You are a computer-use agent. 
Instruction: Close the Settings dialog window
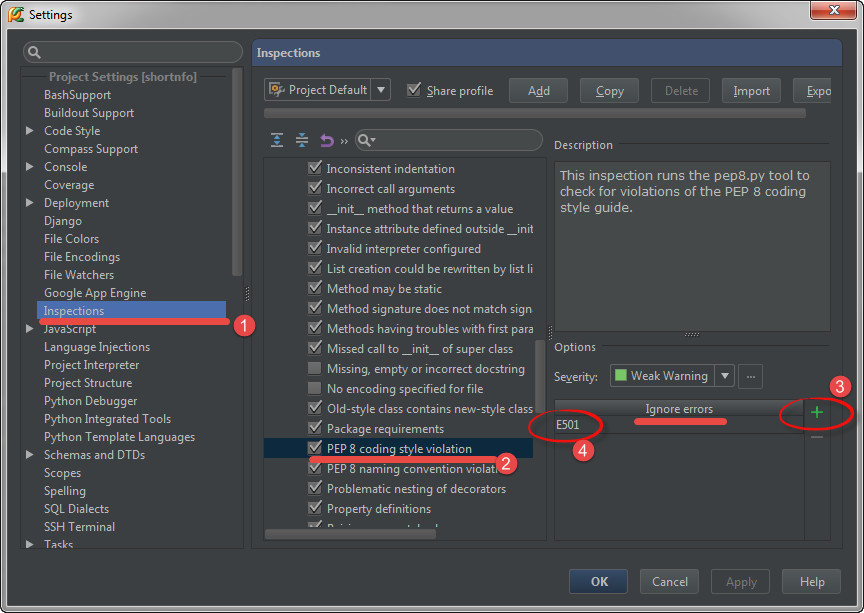click(x=834, y=9)
